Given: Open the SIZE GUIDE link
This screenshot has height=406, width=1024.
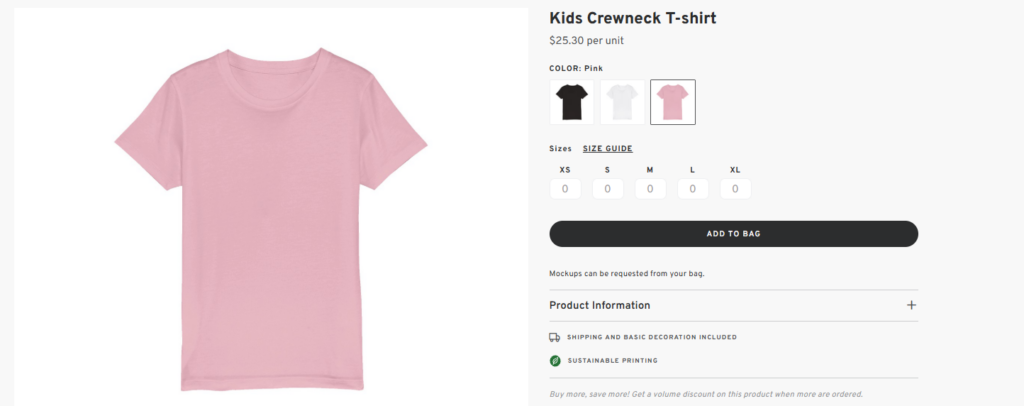Looking at the screenshot, I should point(608,149).
